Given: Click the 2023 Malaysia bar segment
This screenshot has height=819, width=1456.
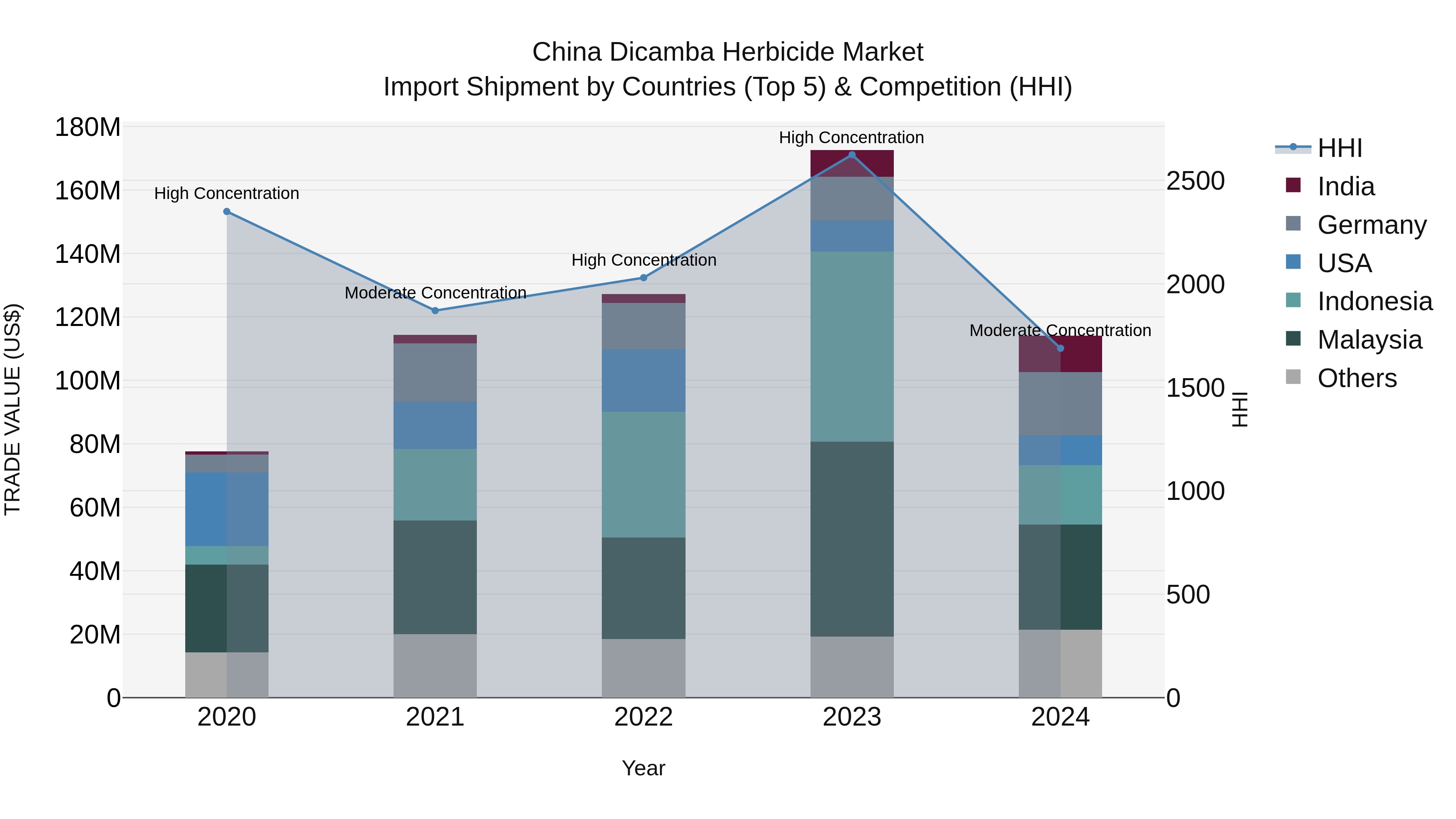Looking at the screenshot, I should coord(852,539).
